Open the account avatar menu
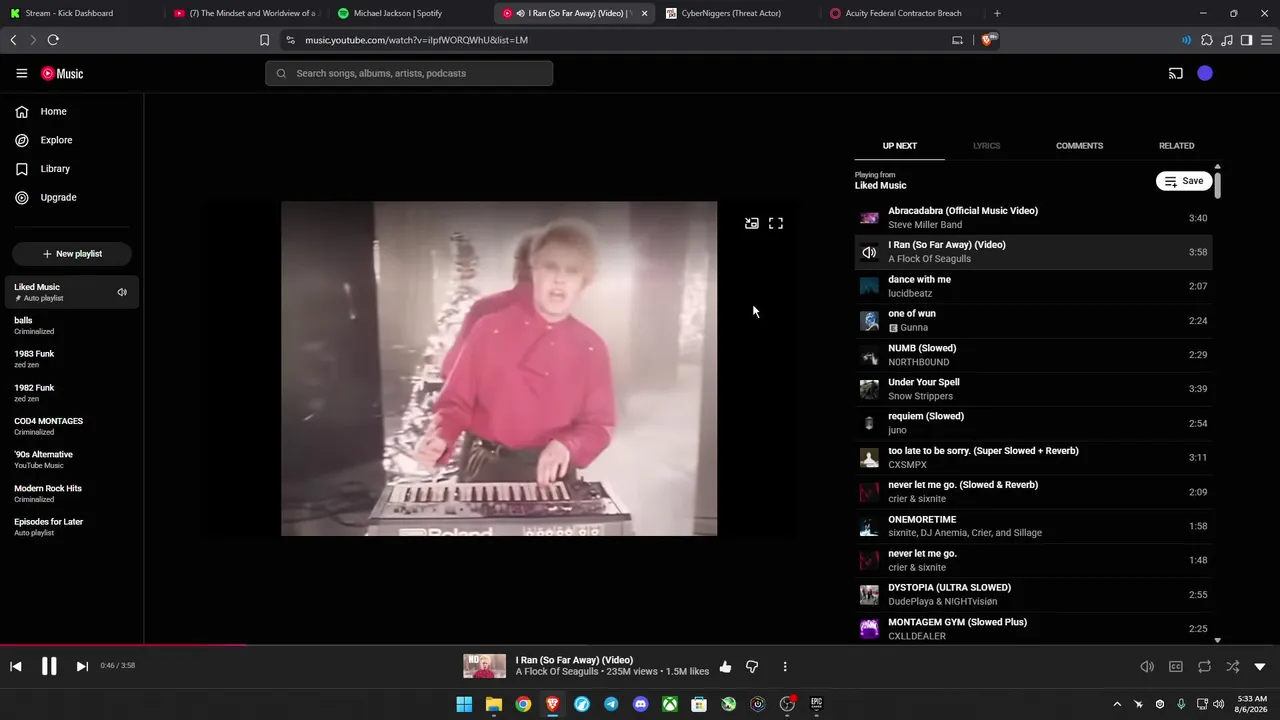 pyautogui.click(x=1205, y=73)
